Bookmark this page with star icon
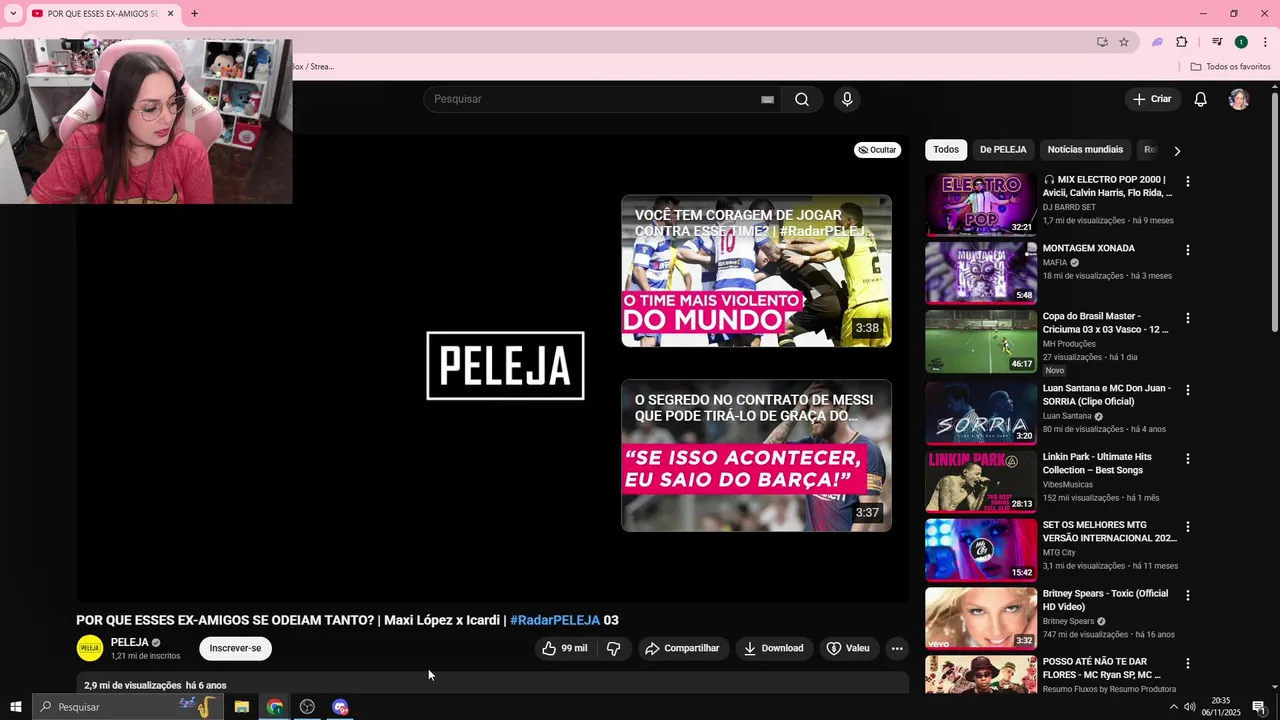The height and width of the screenshot is (720, 1280). coord(1124,42)
